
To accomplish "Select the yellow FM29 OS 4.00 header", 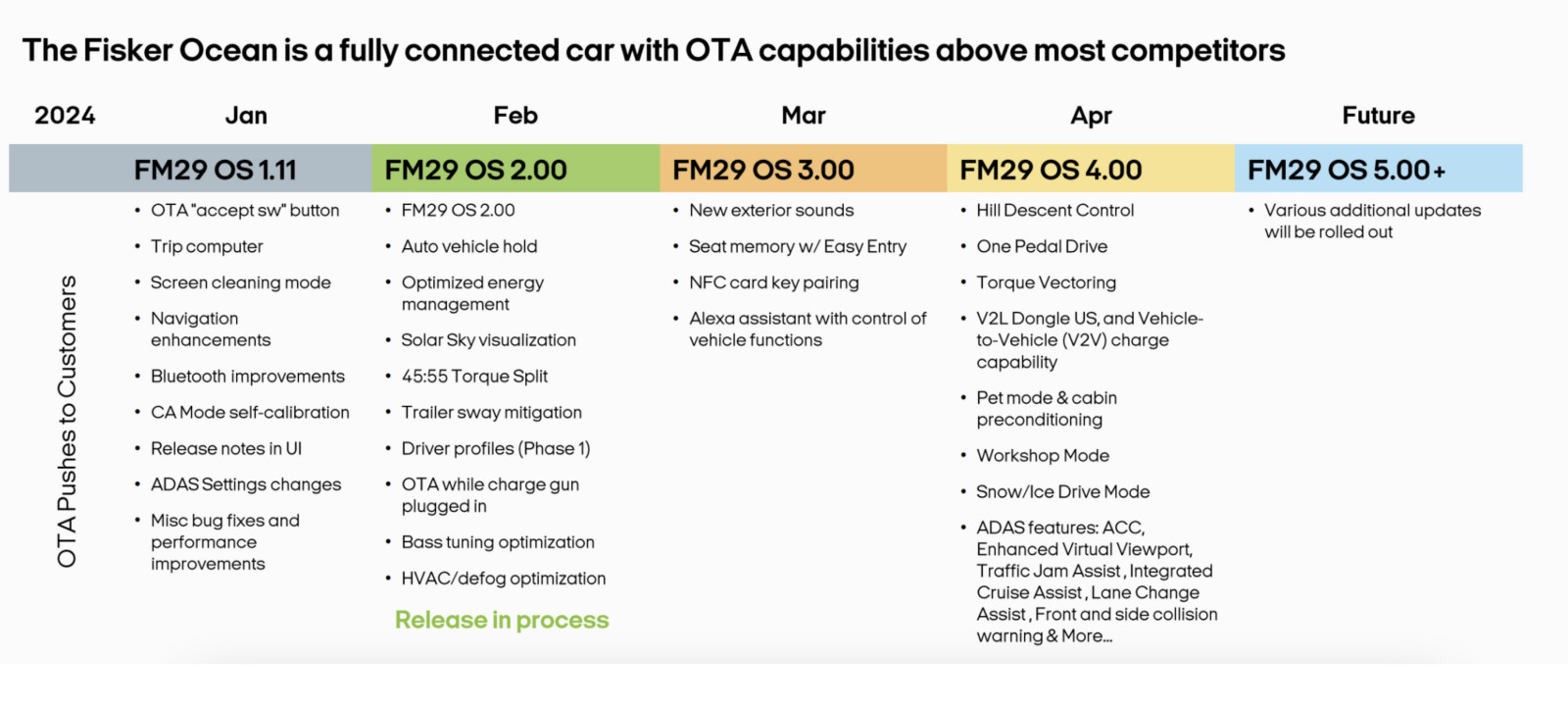I will [x=1091, y=169].
